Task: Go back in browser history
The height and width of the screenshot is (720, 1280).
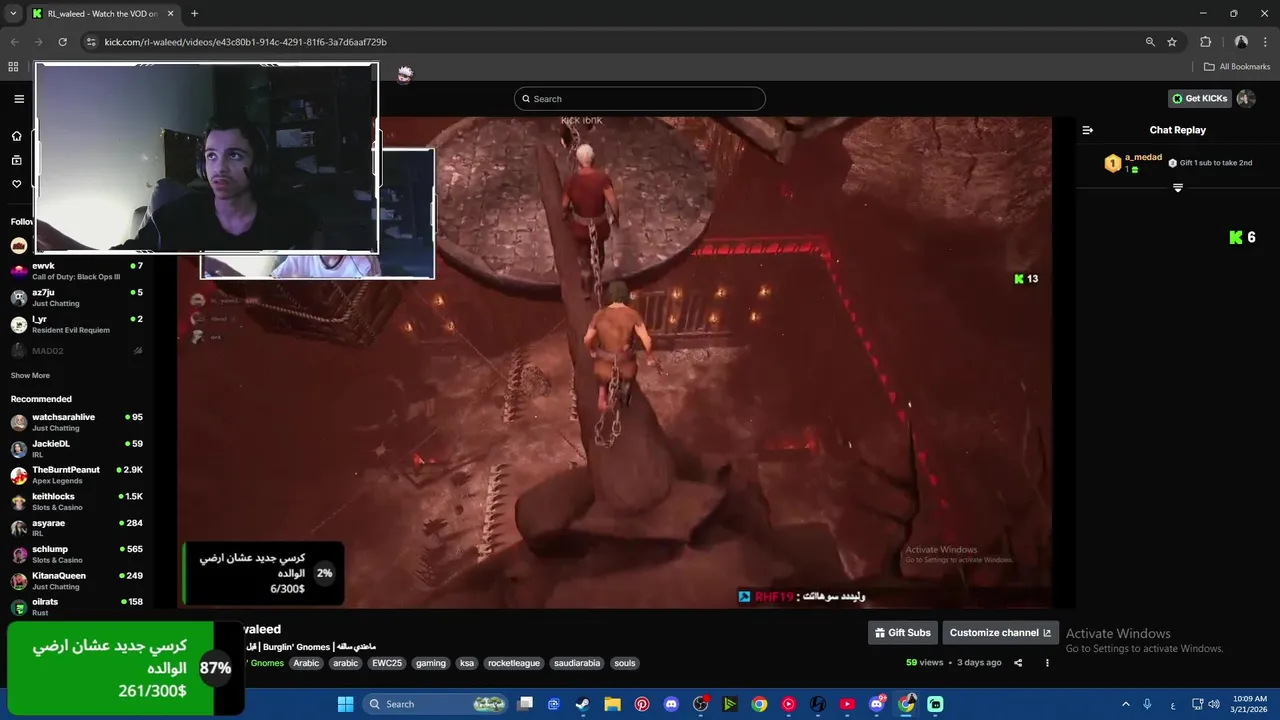Action: pos(14,42)
